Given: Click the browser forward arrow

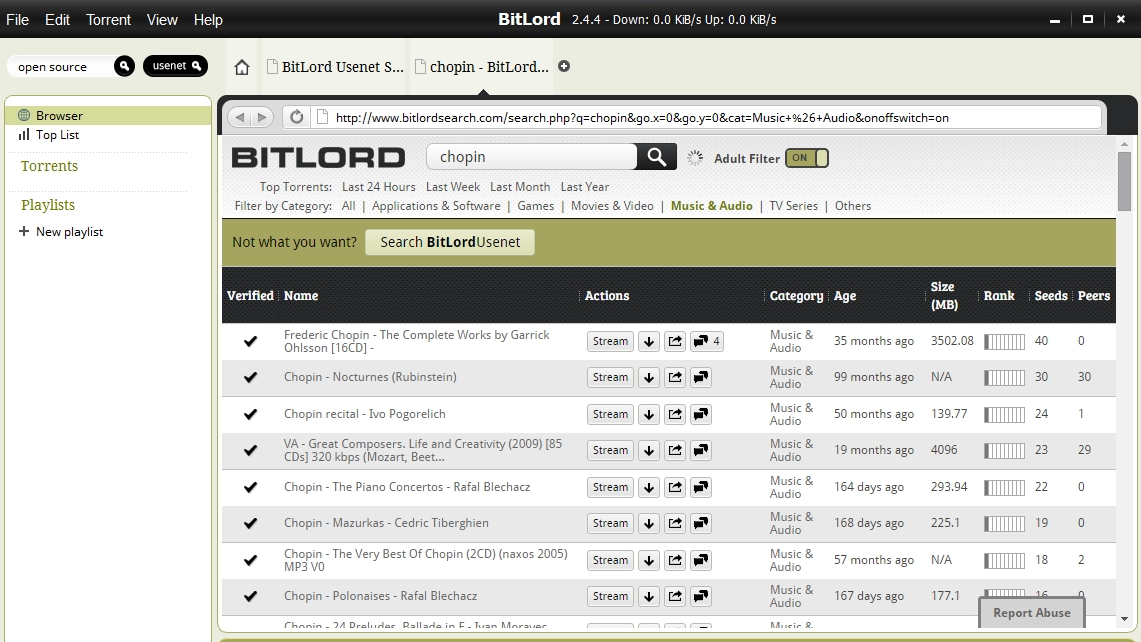Looking at the screenshot, I should 263,117.
